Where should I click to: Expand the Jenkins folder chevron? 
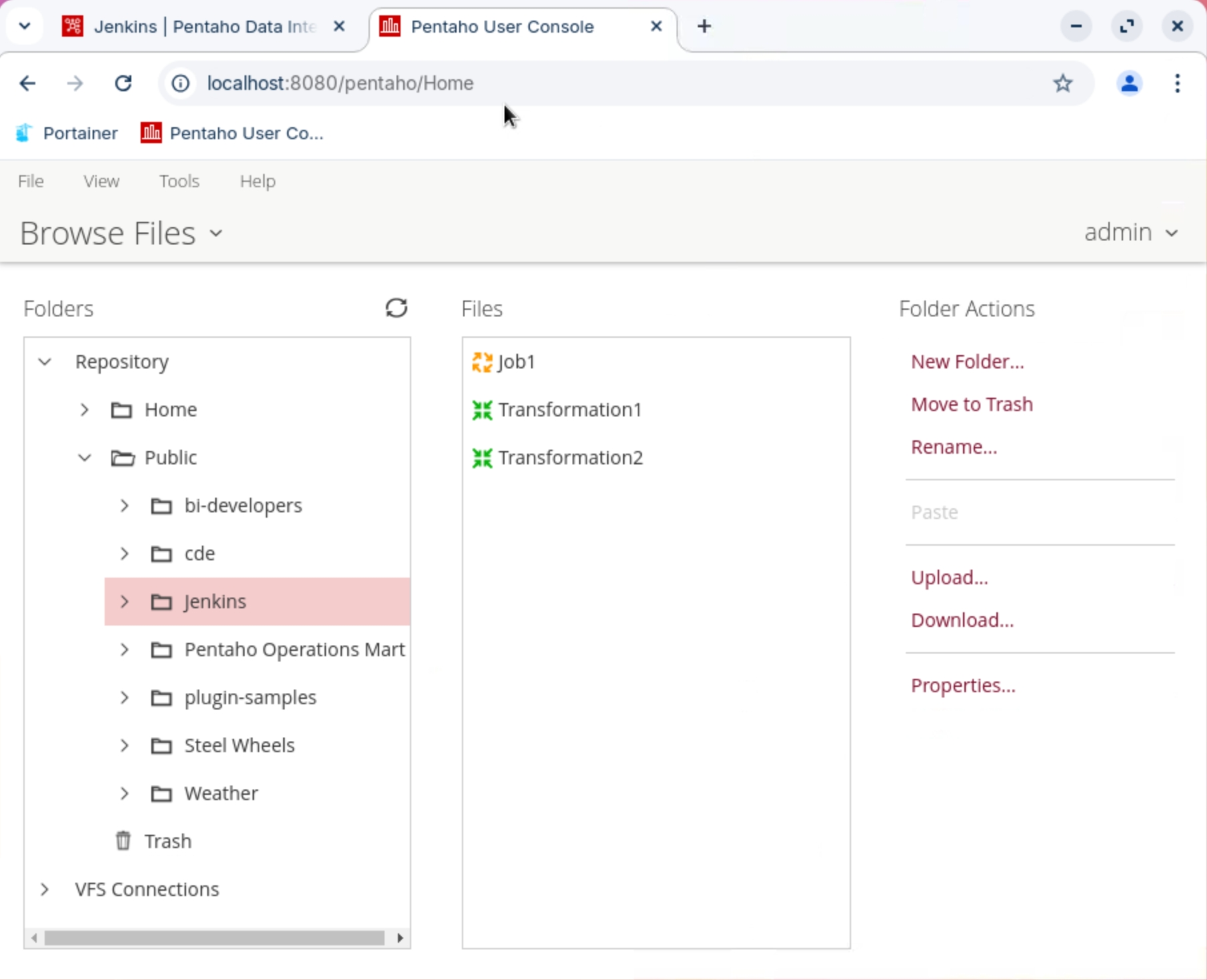(x=125, y=602)
